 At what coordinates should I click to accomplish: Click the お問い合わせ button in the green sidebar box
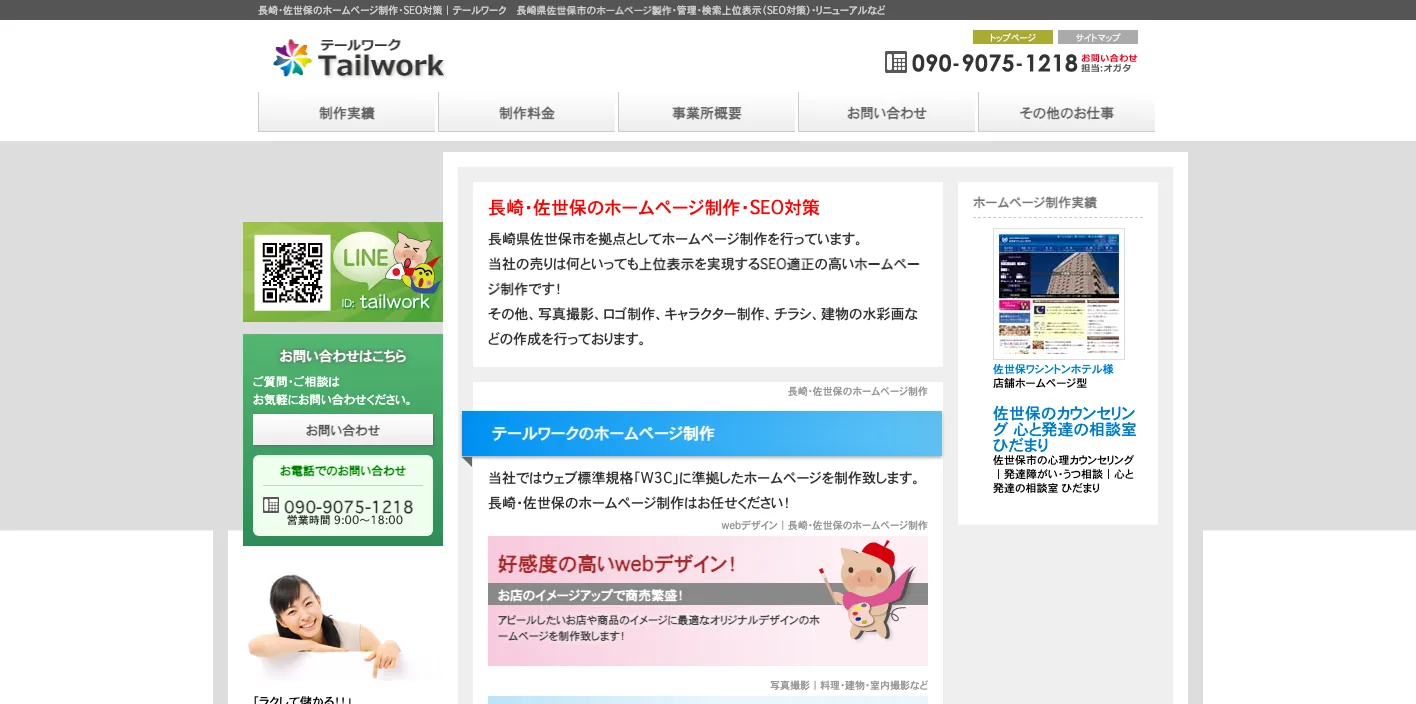pos(343,430)
